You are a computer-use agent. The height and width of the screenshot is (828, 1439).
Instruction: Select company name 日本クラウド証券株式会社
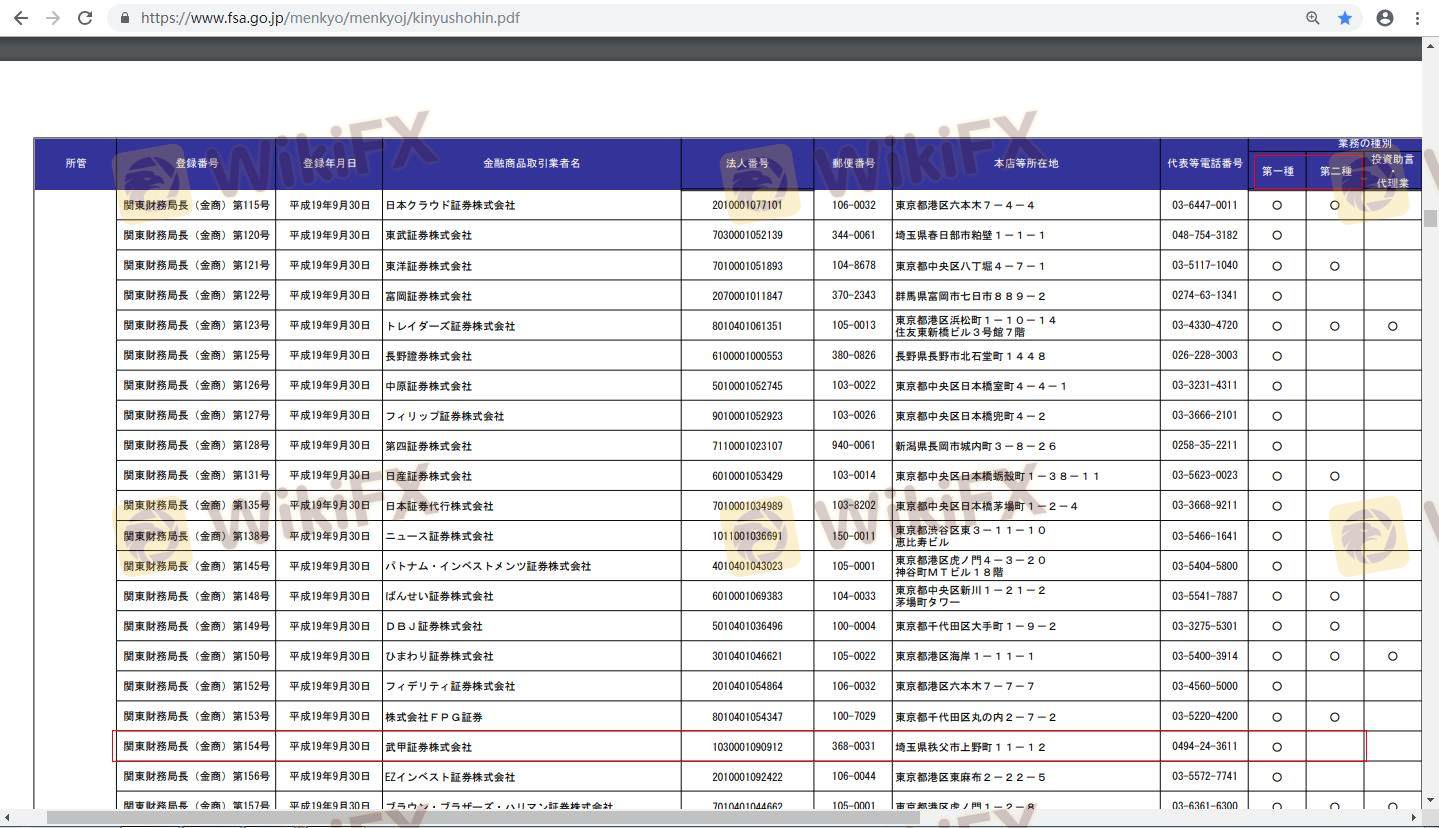(450, 206)
